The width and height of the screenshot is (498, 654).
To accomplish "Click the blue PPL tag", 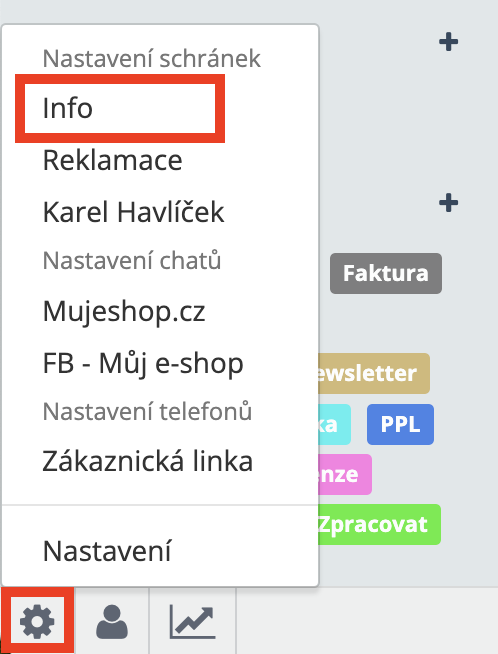I will (400, 424).
